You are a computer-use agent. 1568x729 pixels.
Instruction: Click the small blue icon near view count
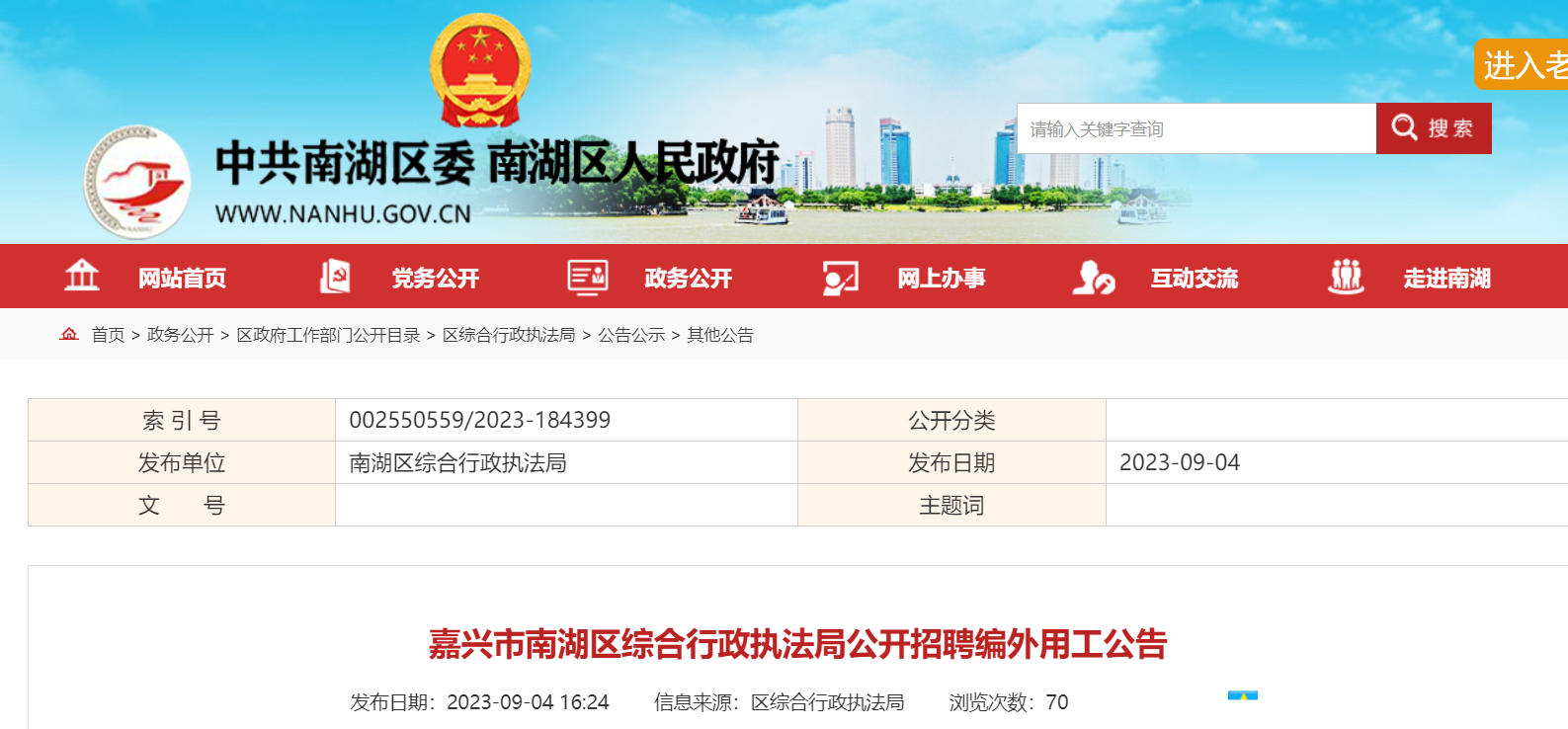pyautogui.click(x=1243, y=695)
